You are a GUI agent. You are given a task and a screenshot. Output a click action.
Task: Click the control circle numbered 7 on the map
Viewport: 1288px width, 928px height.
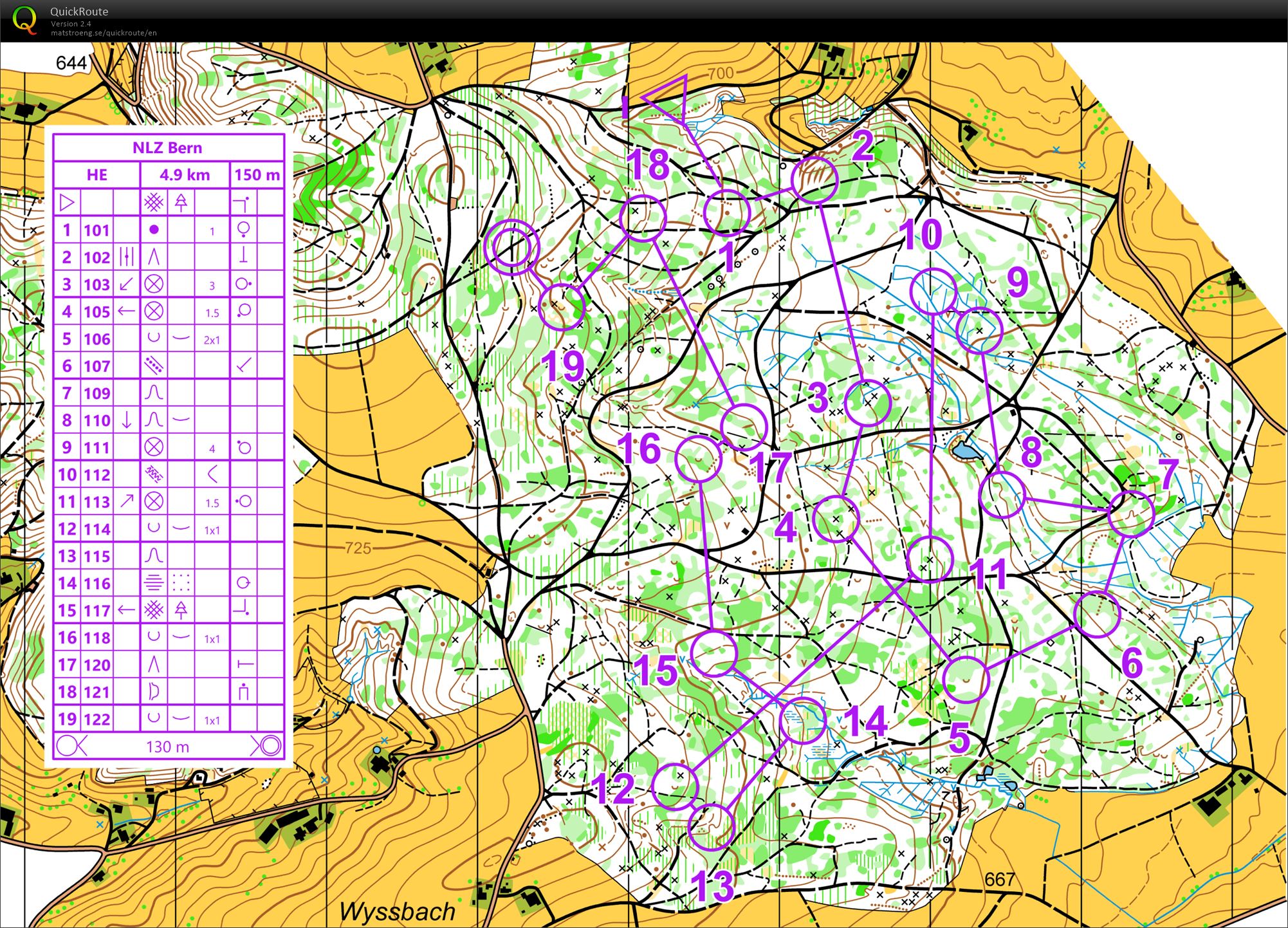coord(1131,514)
